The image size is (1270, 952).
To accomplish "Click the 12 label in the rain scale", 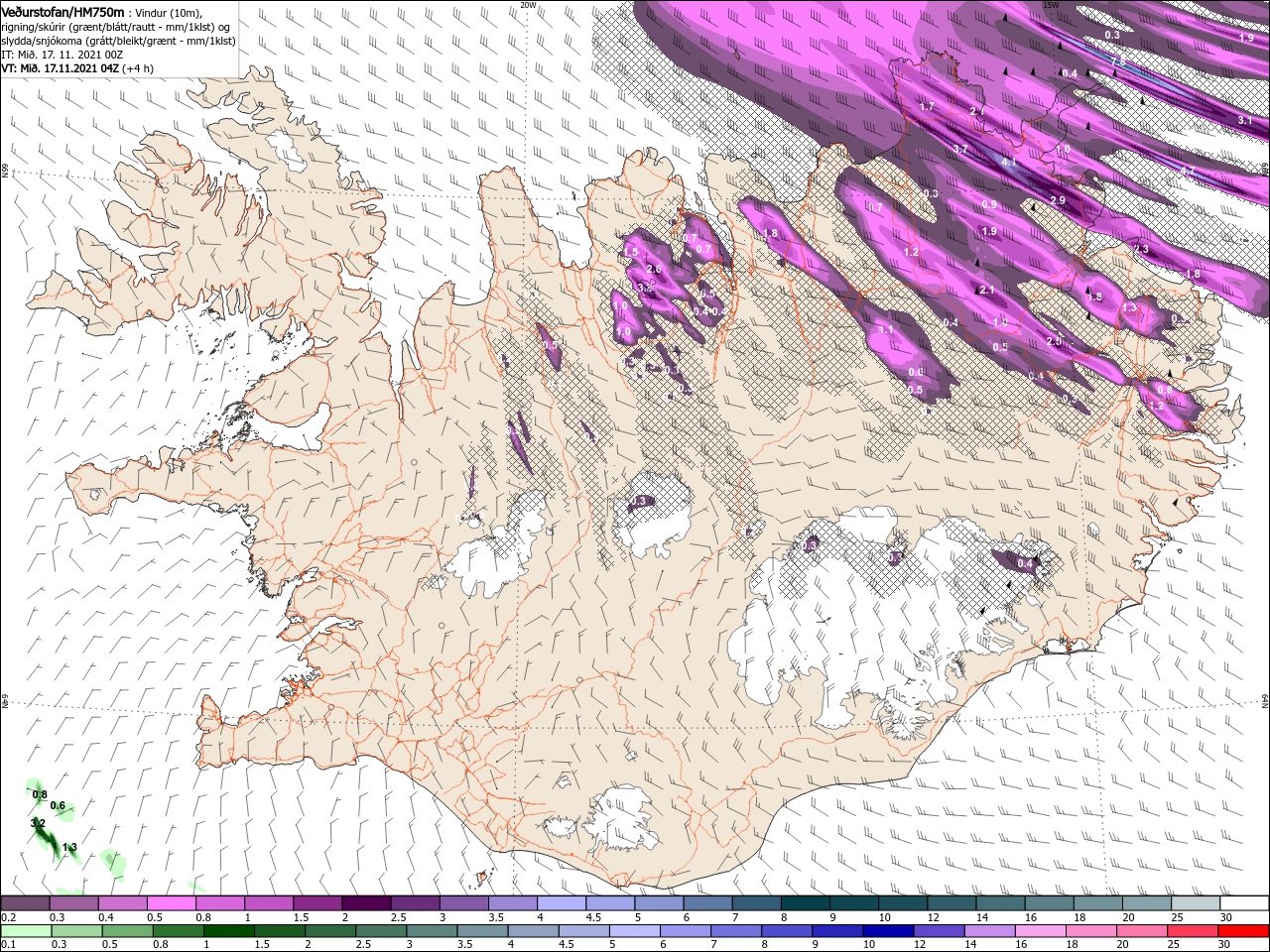I will click(x=919, y=944).
